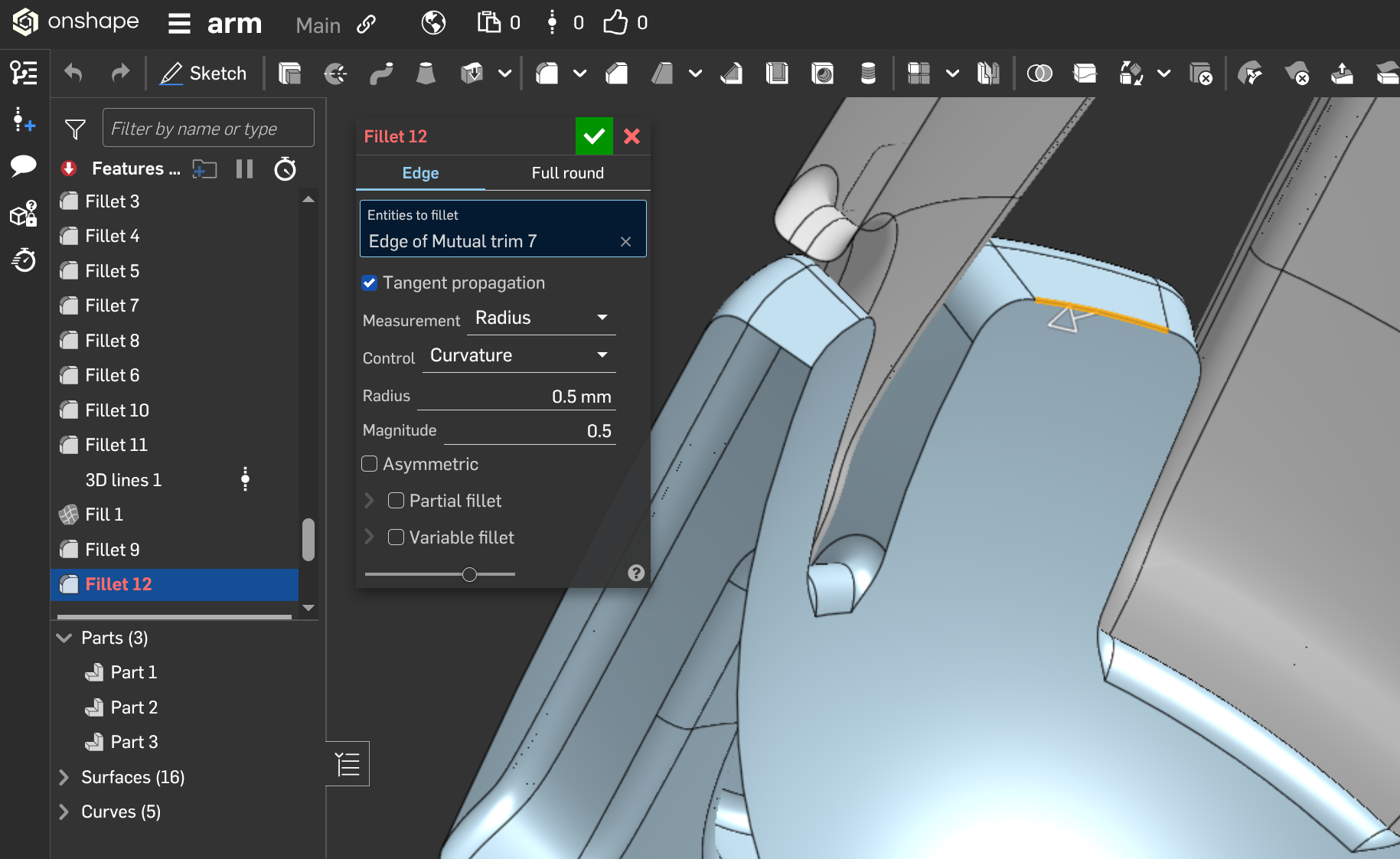Expand the Partial fillet options
This screenshot has width=1400, height=859.
click(x=370, y=501)
